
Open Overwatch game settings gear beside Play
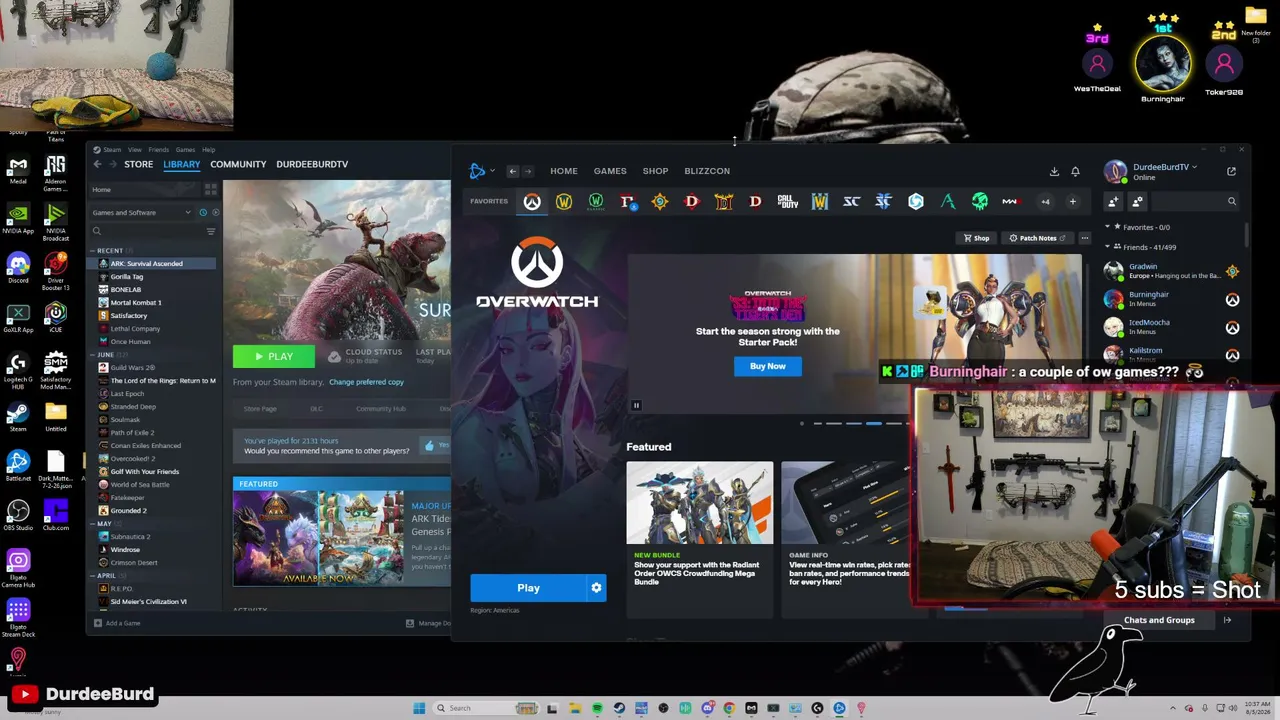pyautogui.click(x=596, y=588)
